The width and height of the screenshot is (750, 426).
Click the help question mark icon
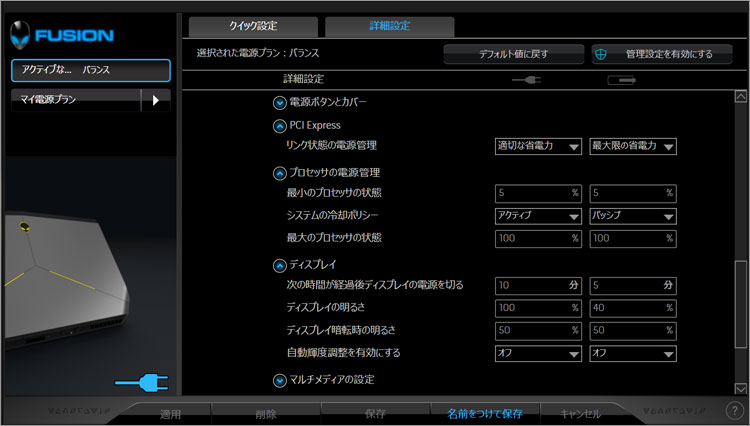[x=734, y=410]
